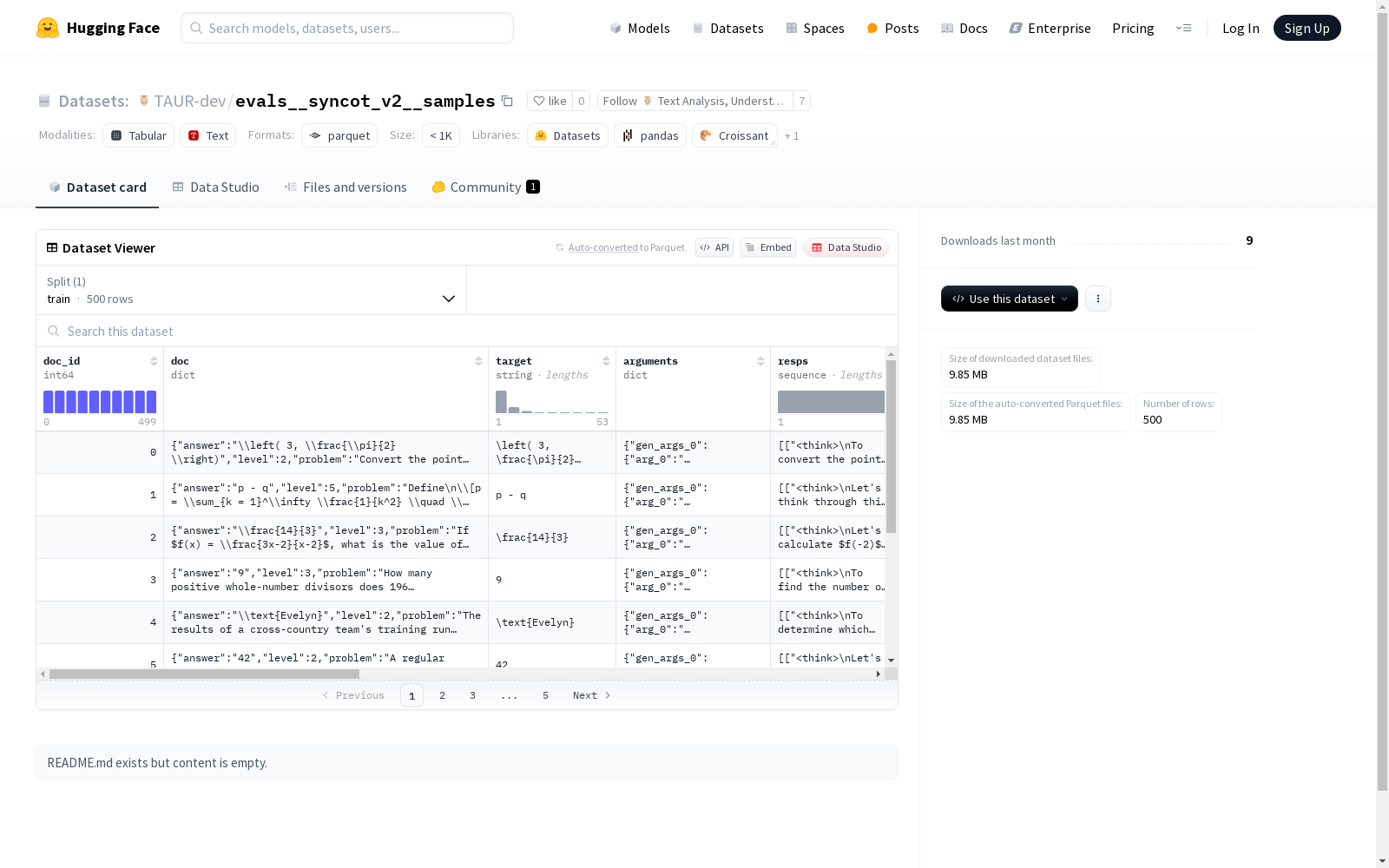Viewport: 1389px width, 868px height.
Task: Click the Auto-converted refresh icon
Action: point(560,247)
